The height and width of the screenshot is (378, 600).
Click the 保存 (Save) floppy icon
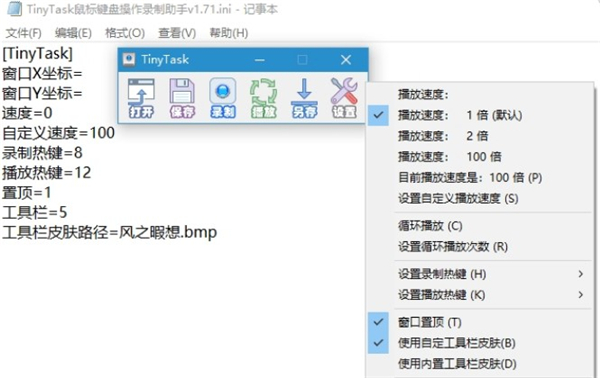(182, 98)
